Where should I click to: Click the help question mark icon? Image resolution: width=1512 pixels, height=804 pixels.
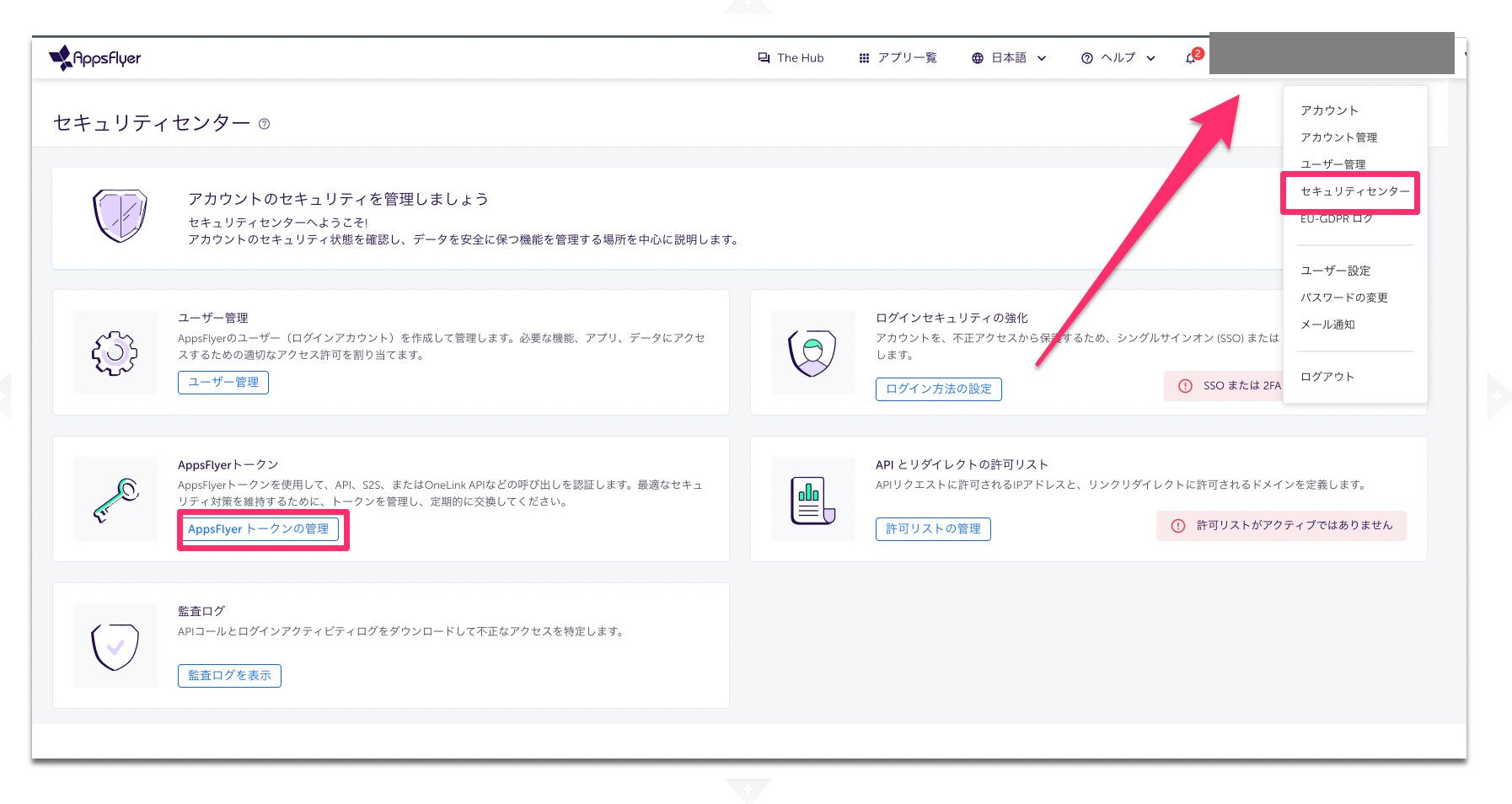pos(1087,58)
